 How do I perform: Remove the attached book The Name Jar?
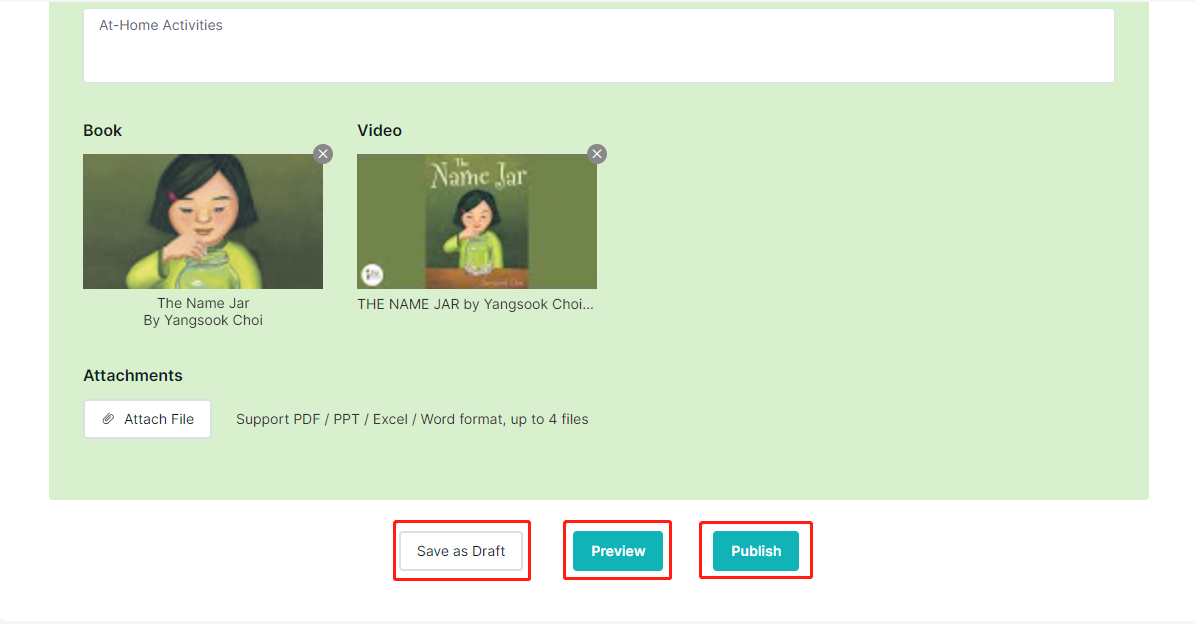[323, 154]
